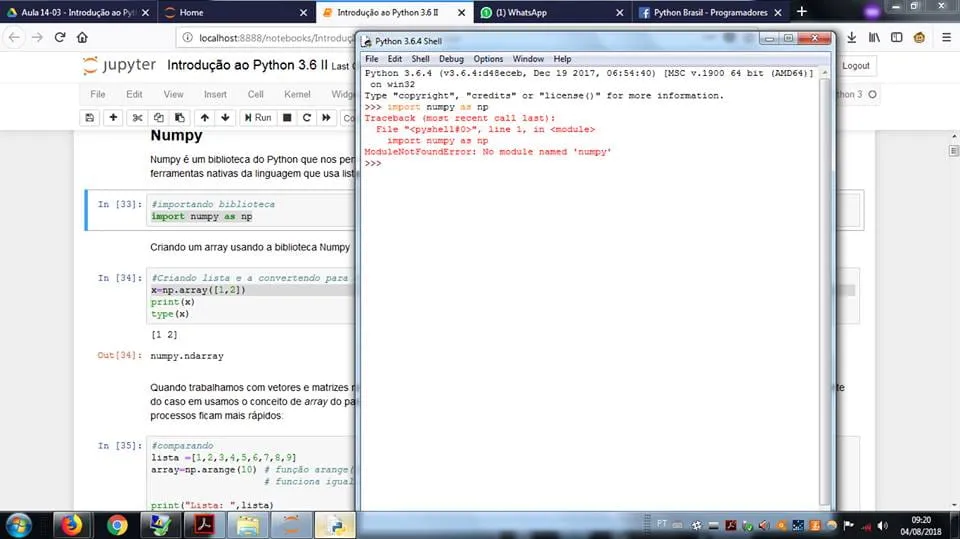Image resolution: width=960 pixels, height=539 pixels.
Task: Open the Debug menu in Python Shell
Action: pos(451,59)
